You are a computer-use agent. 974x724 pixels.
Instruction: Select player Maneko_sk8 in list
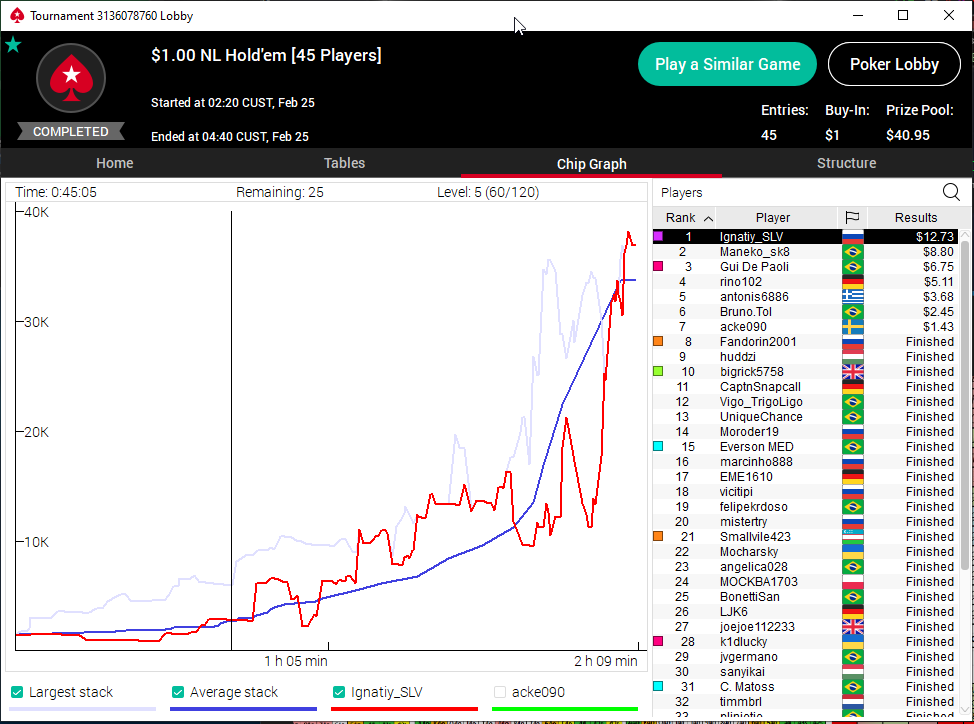pos(805,251)
